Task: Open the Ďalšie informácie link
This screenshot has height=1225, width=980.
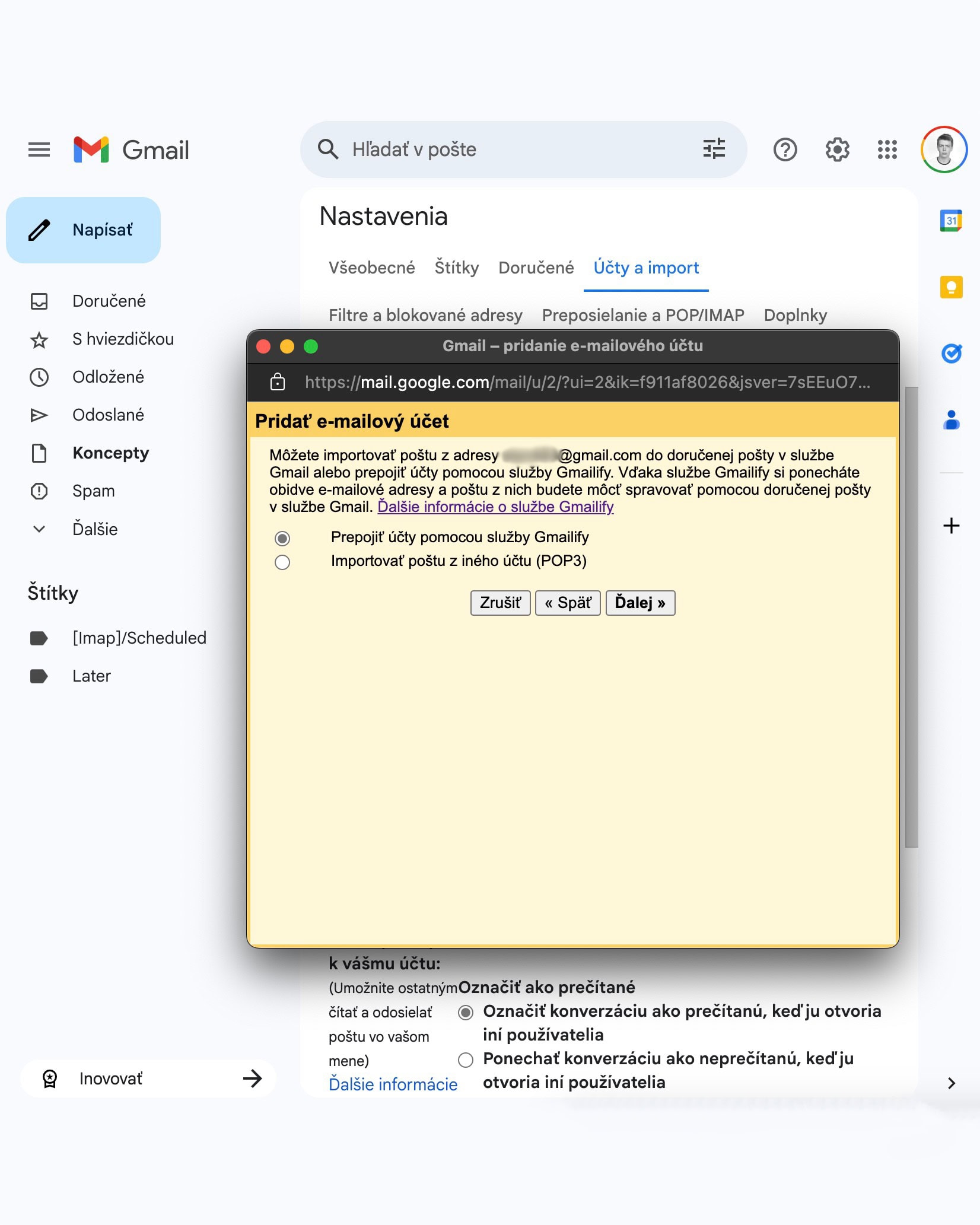Action: pyautogui.click(x=393, y=1084)
